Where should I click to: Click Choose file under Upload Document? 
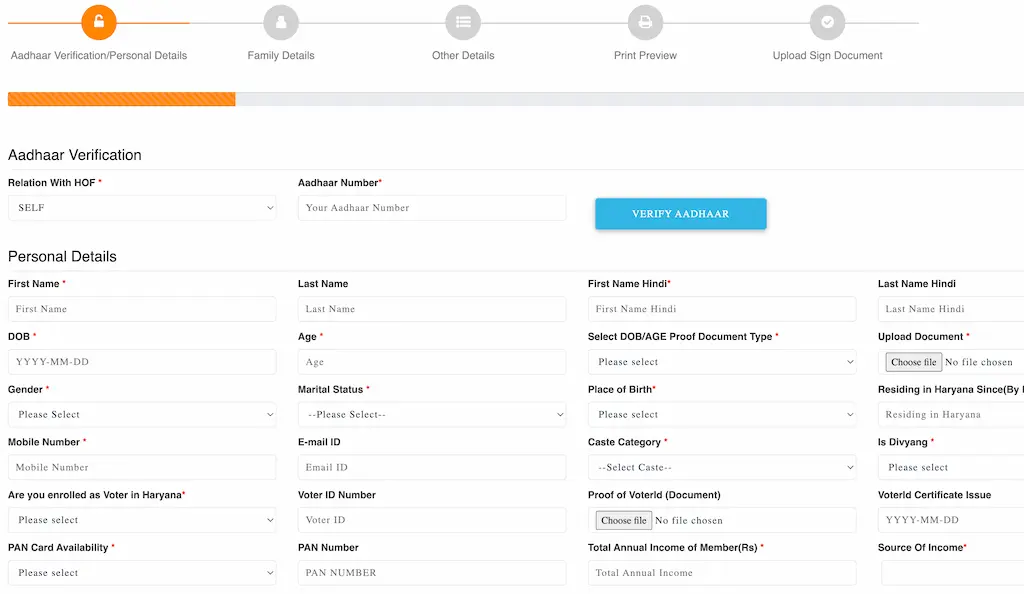[912, 362]
